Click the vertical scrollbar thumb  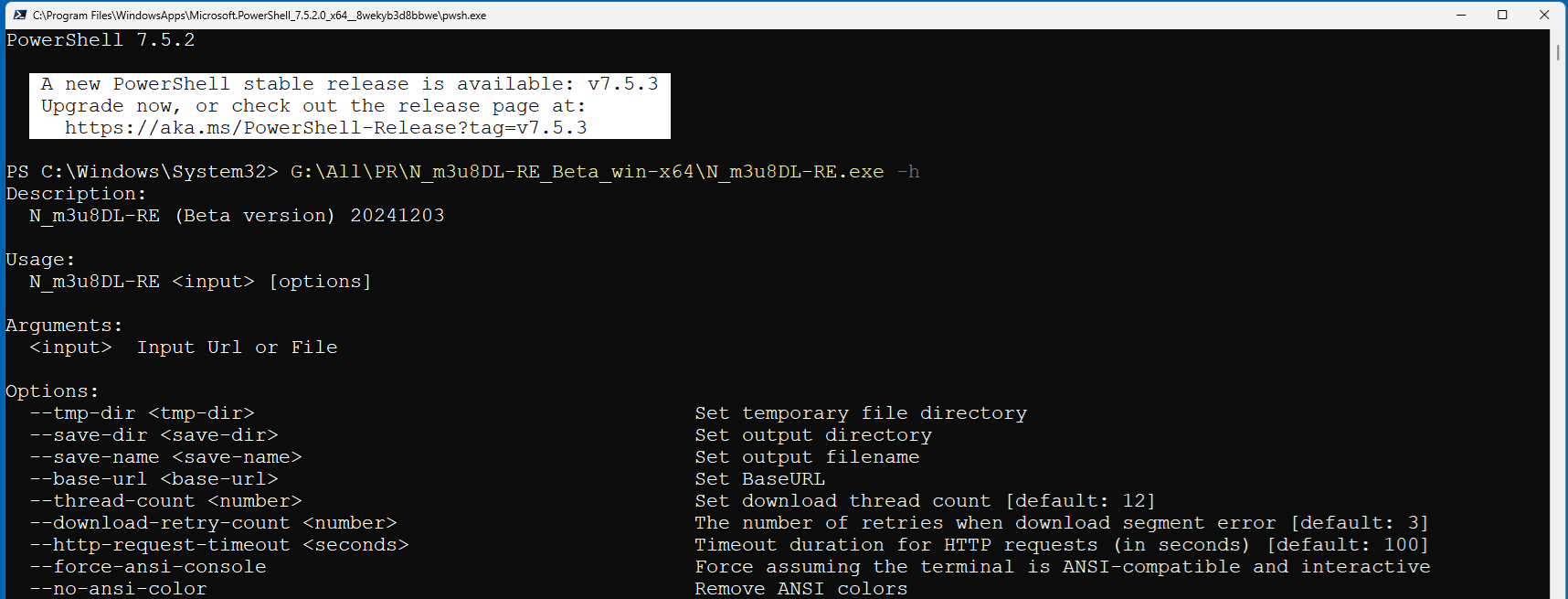pos(1558,52)
